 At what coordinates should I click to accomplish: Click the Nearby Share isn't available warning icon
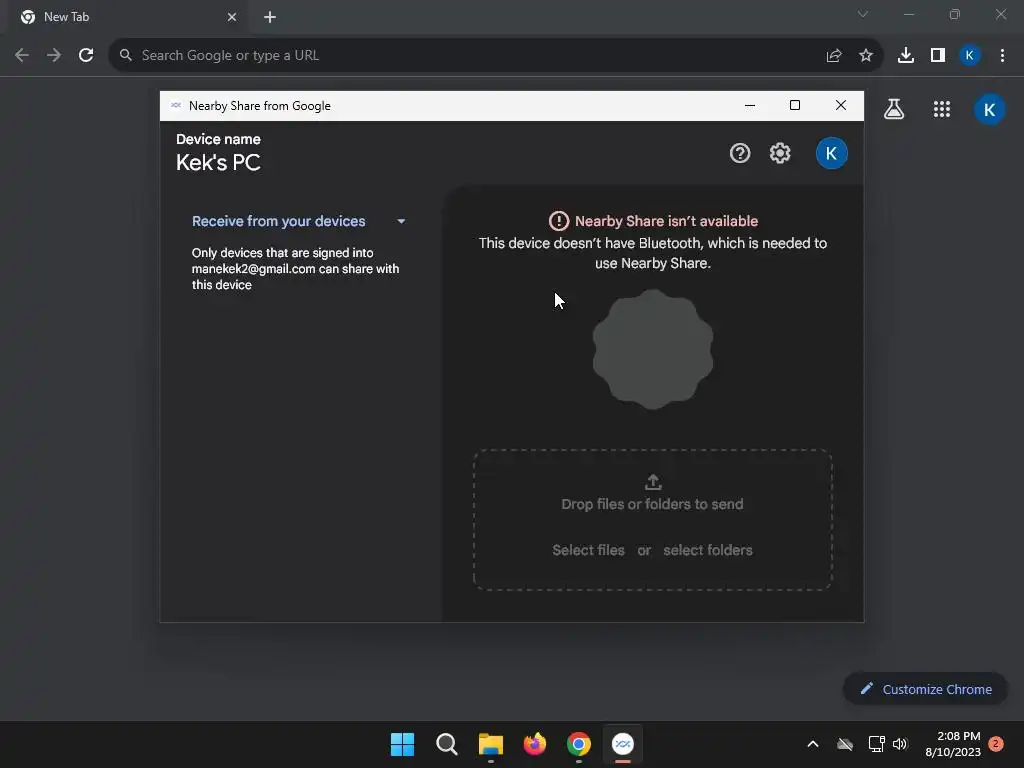pos(558,221)
